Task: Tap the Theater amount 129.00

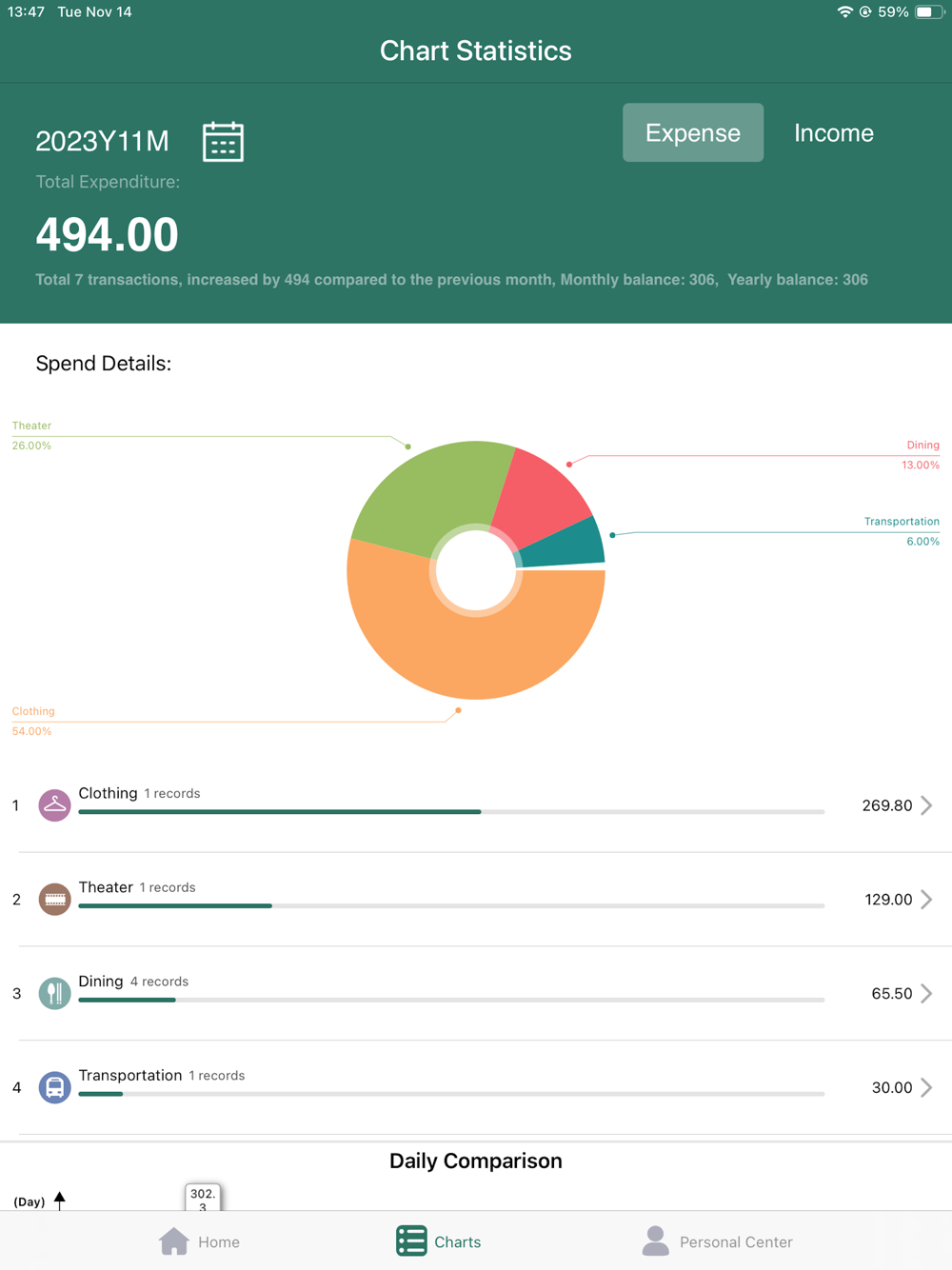Action: pyautogui.click(x=888, y=900)
